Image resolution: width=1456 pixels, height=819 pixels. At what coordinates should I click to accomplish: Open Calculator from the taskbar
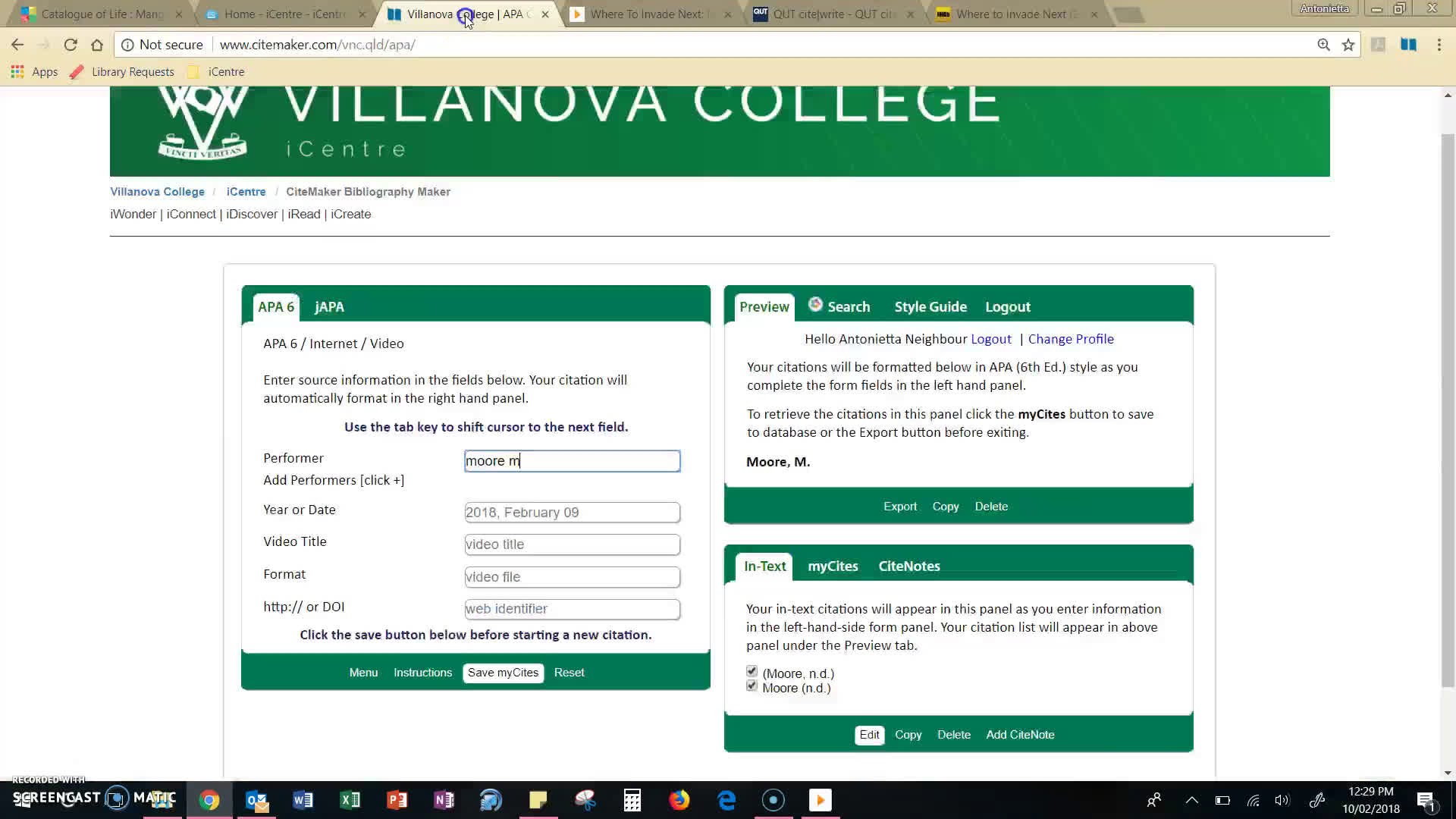632,800
